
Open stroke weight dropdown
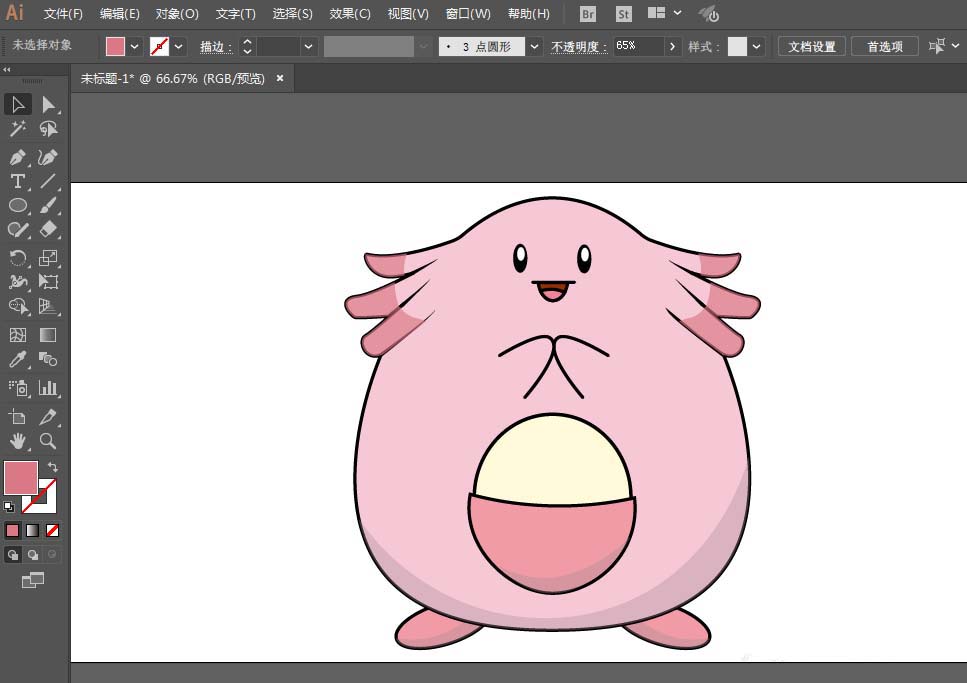(x=308, y=46)
